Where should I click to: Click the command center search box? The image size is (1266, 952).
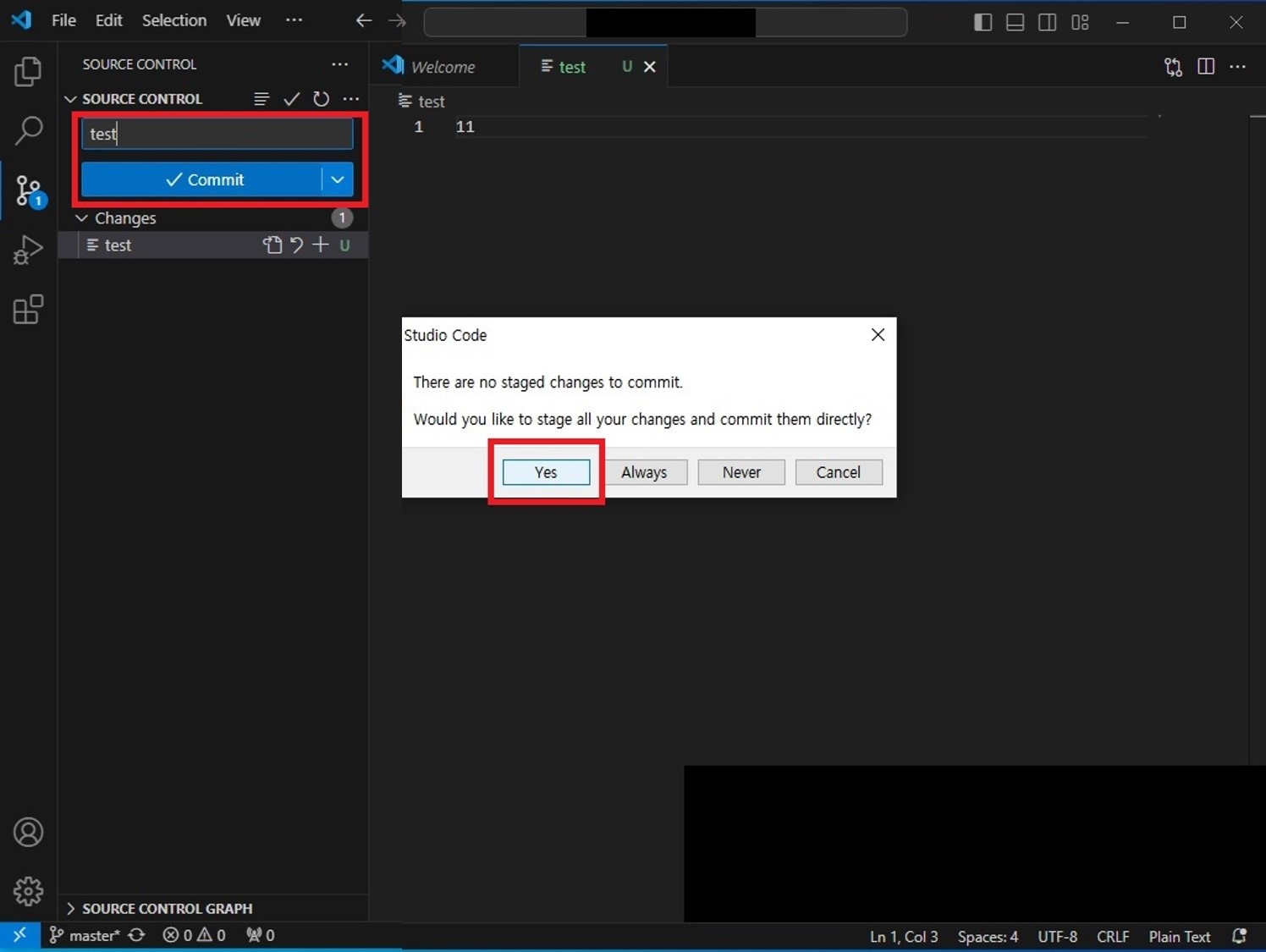(665, 22)
